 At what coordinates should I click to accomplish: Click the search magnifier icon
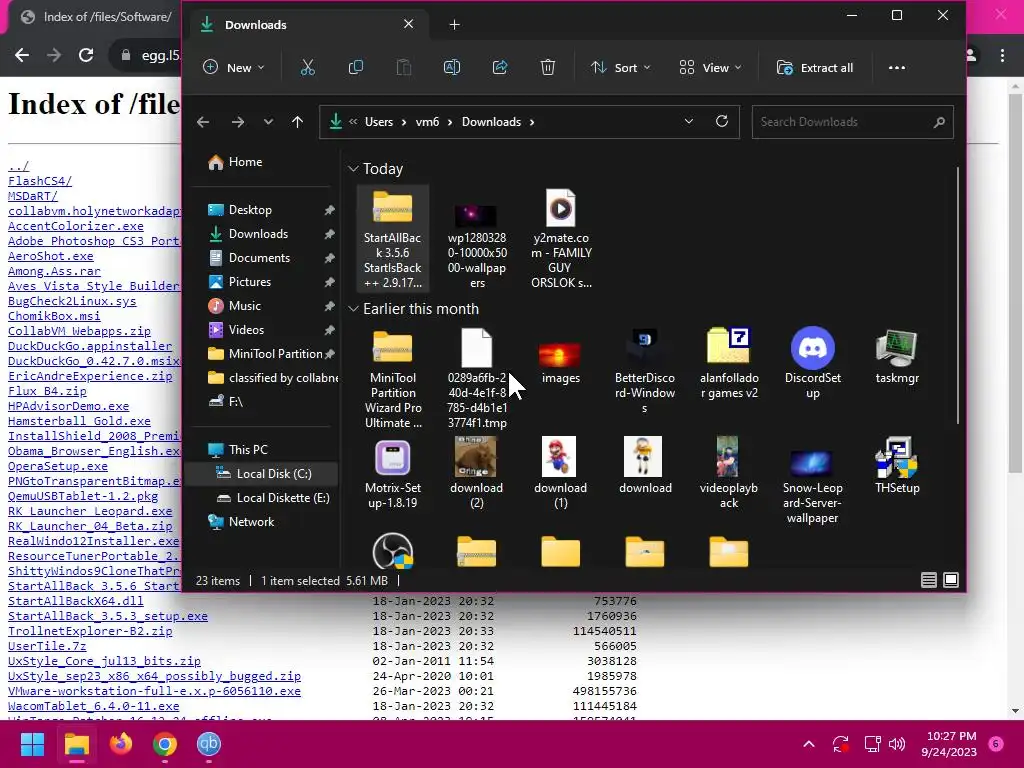click(x=939, y=122)
